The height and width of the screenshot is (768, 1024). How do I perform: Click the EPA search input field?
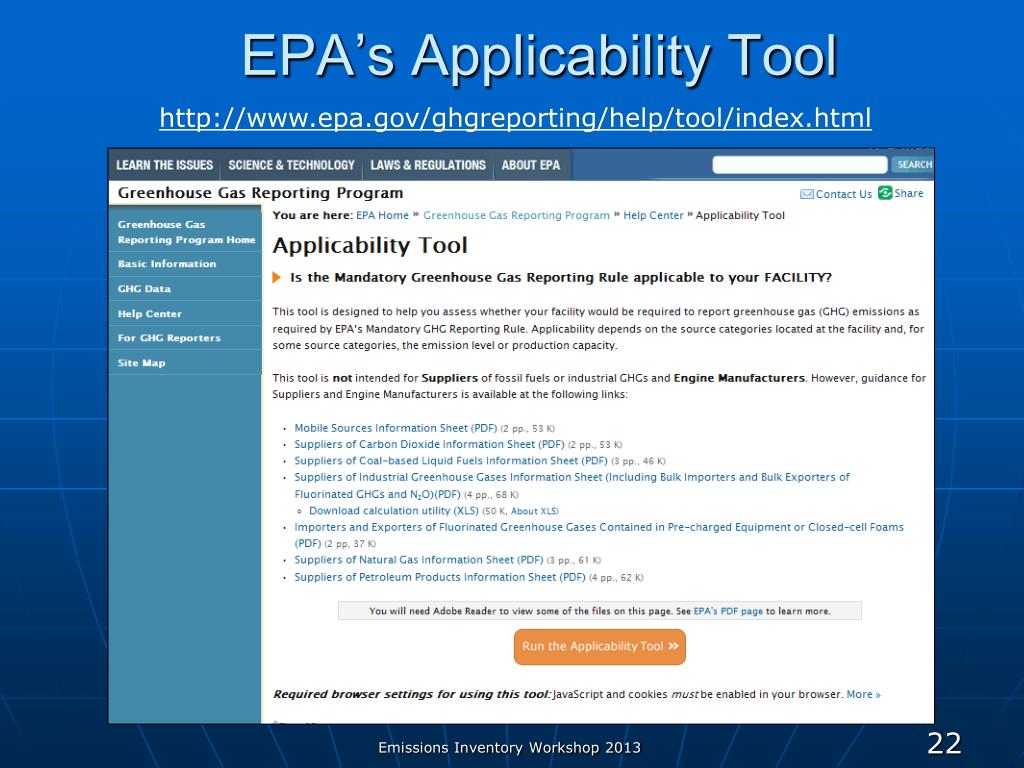[x=799, y=165]
